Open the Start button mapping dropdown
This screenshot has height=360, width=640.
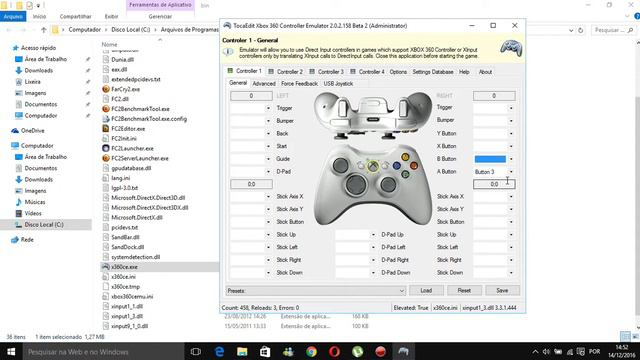pyautogui.click(x=268, y=147)
